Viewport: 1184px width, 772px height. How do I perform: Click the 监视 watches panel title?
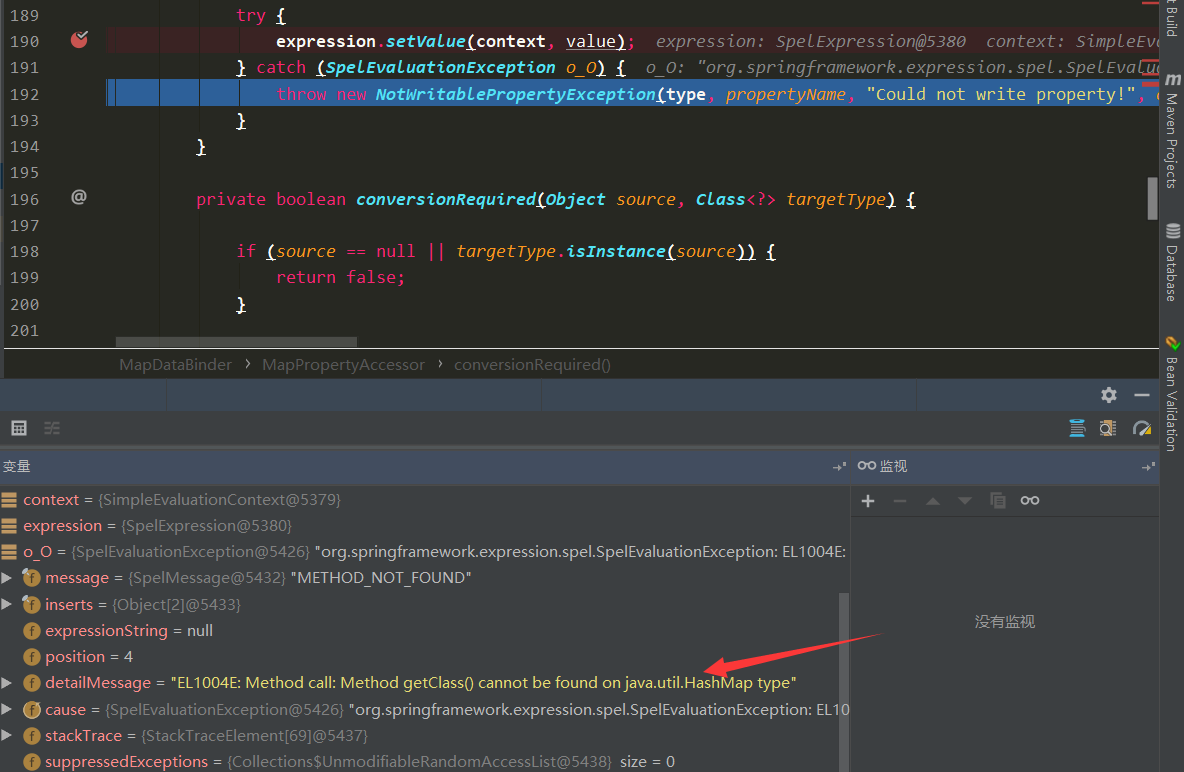[893, 466]
